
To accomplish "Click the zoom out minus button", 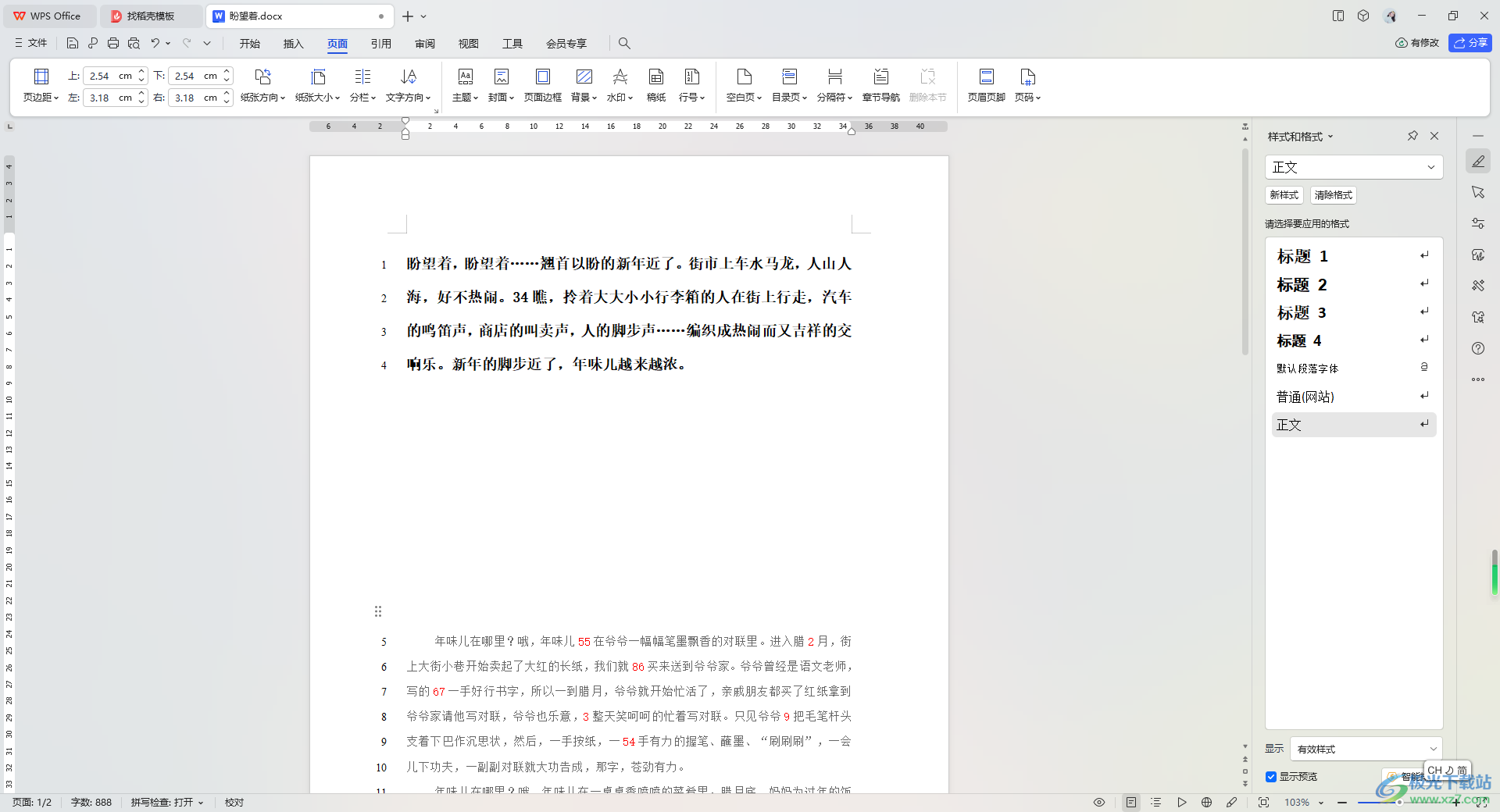I will coord(1341,803).
